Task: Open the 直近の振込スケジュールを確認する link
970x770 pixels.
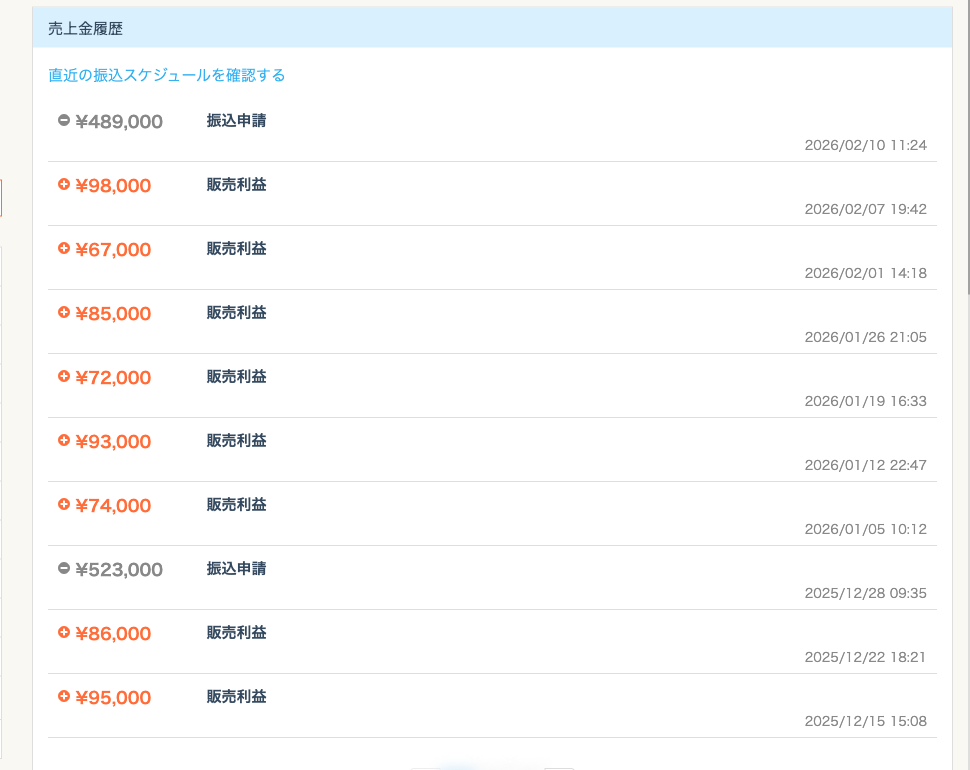Action: click(167, 75)
